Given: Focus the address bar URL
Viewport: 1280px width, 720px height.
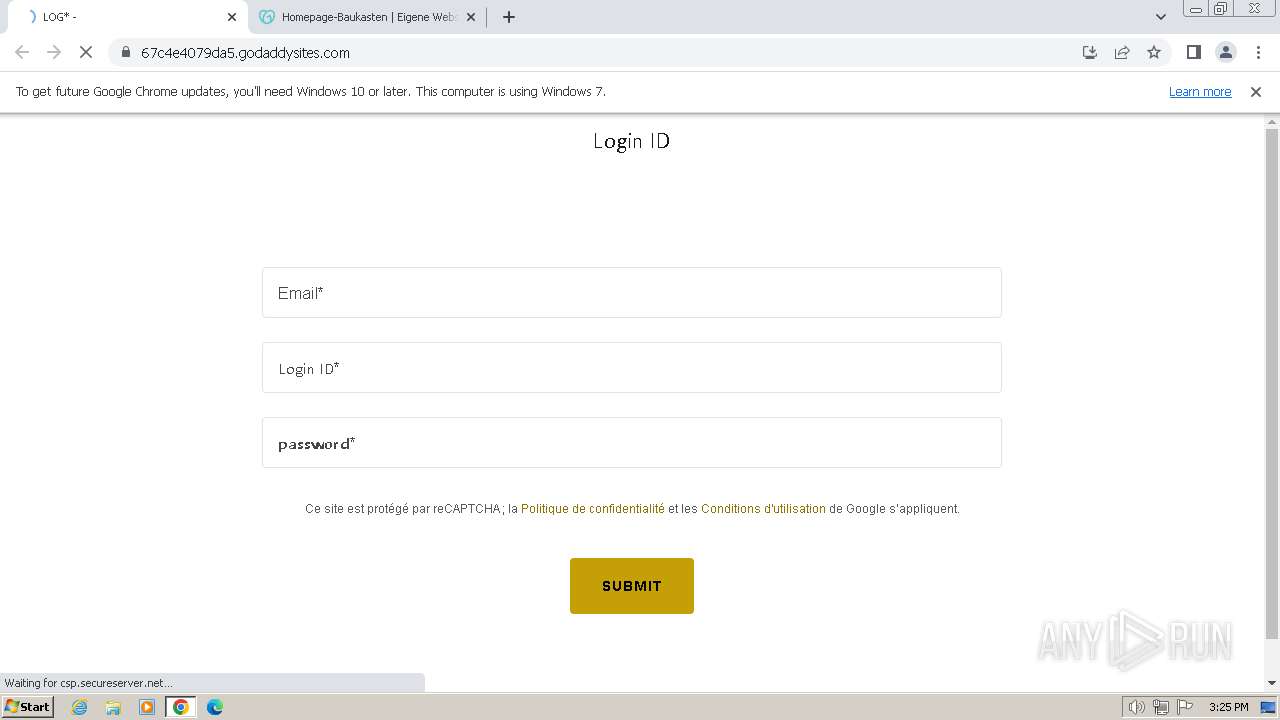Looking at the screenshot, I should 245,52.
